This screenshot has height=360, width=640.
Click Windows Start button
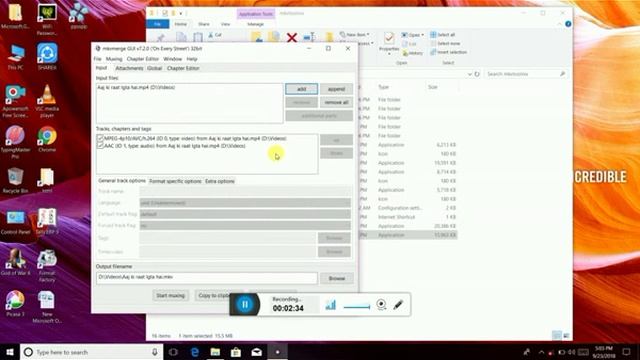10,352
